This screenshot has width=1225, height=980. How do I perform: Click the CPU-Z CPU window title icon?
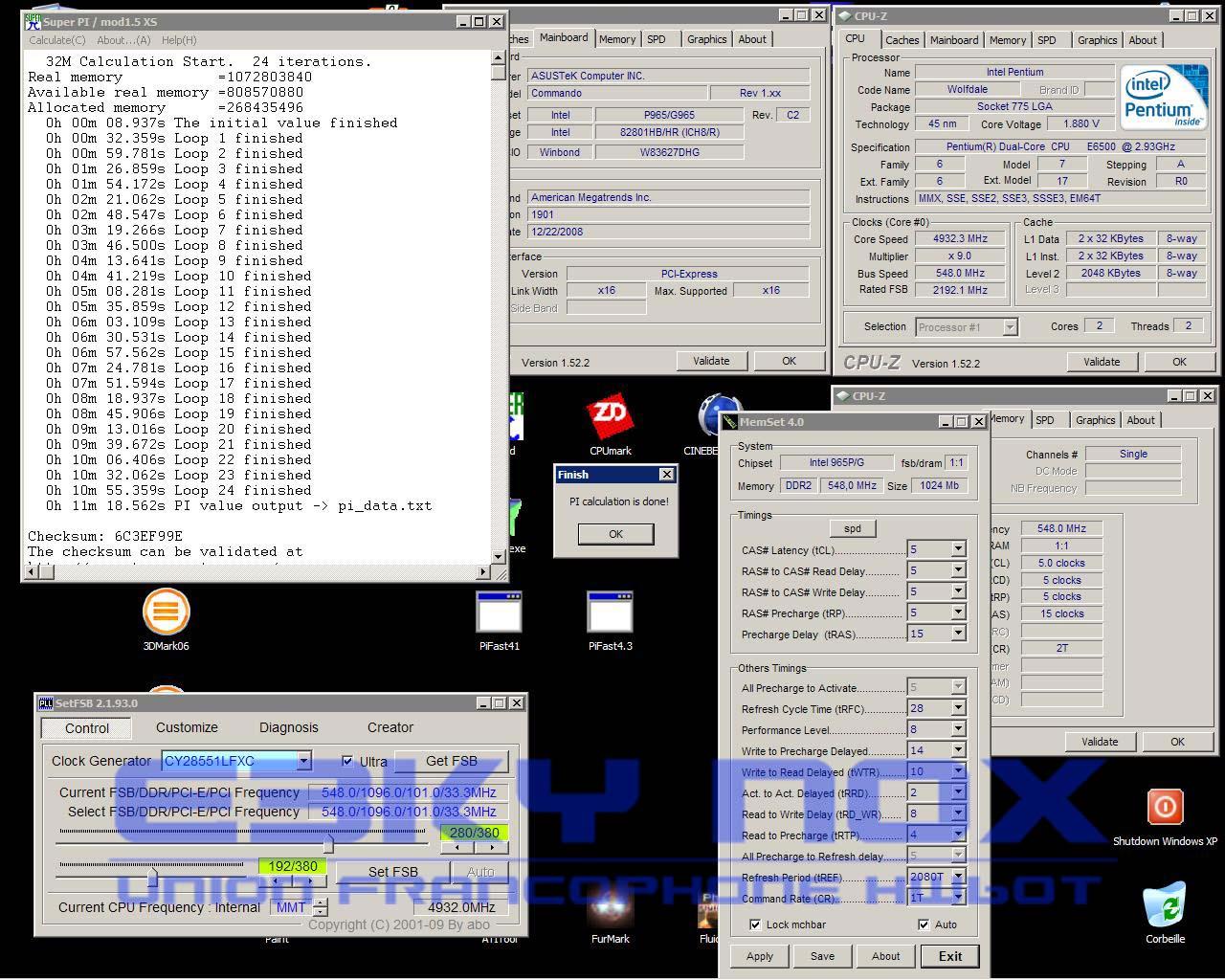pyautogui.click(x=843, y=16)
